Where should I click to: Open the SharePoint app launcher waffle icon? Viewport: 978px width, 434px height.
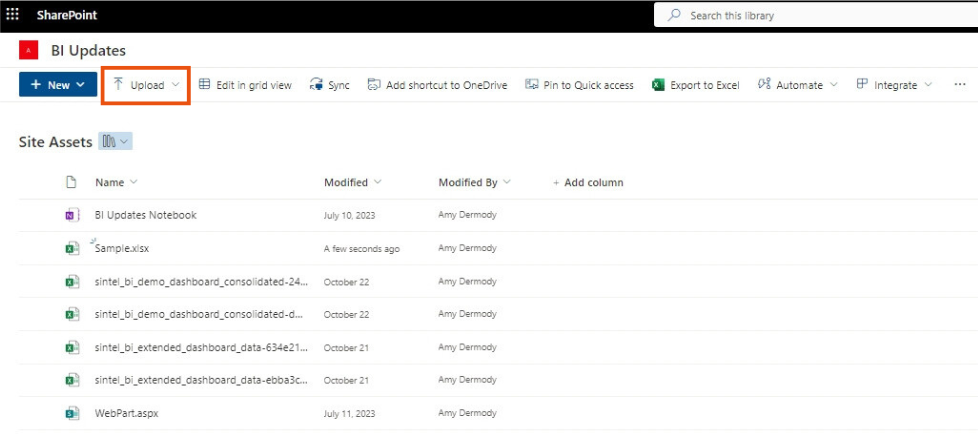(12, 15)
